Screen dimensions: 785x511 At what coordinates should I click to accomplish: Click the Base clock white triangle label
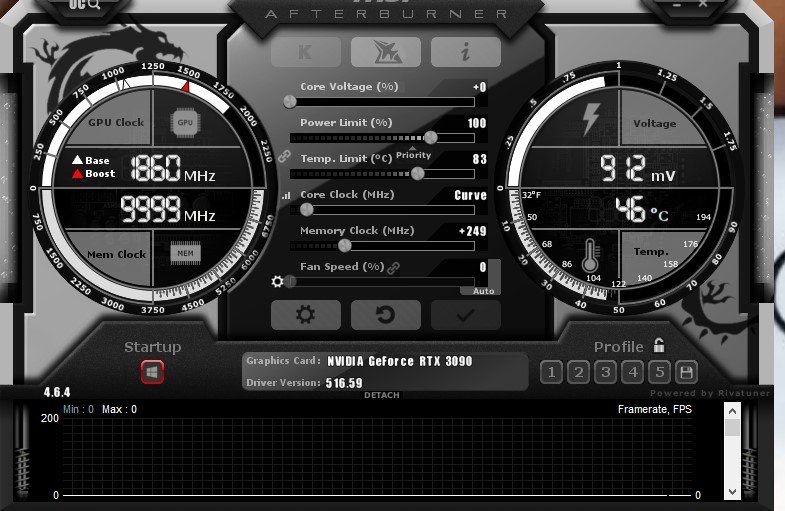pyautogui.click(x=91, y=161)
